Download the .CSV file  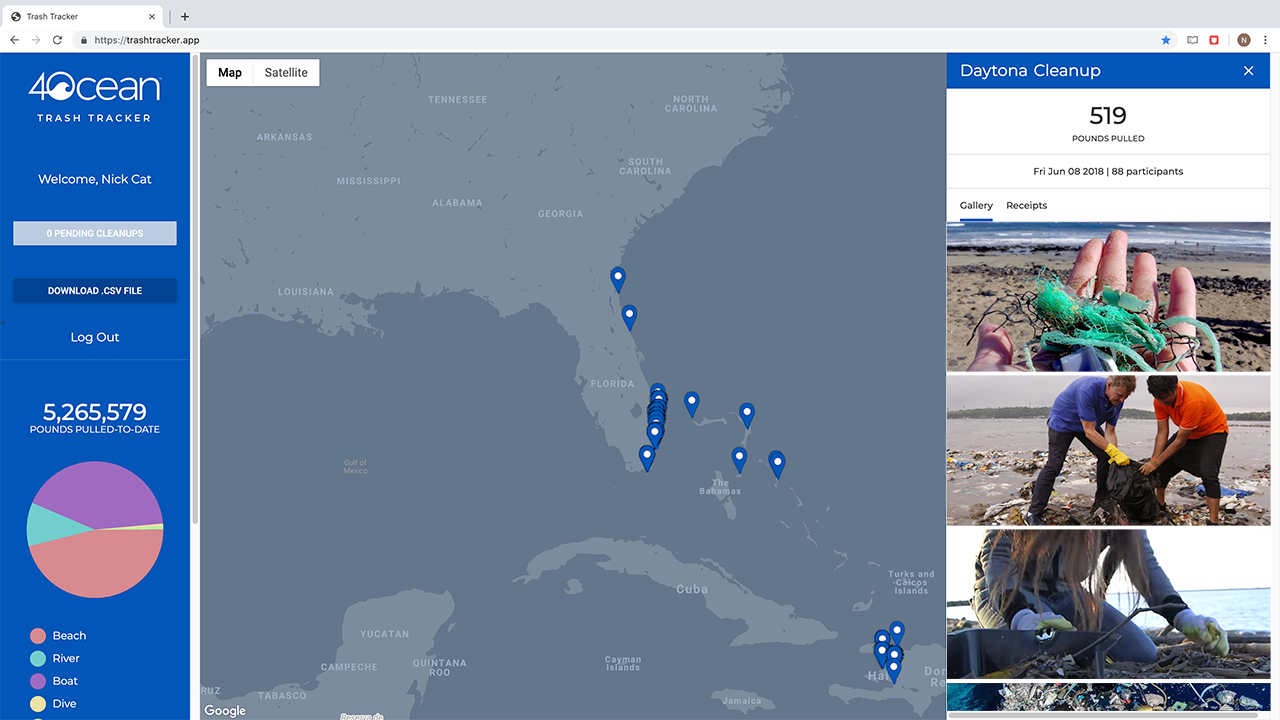tap(95, 291)
